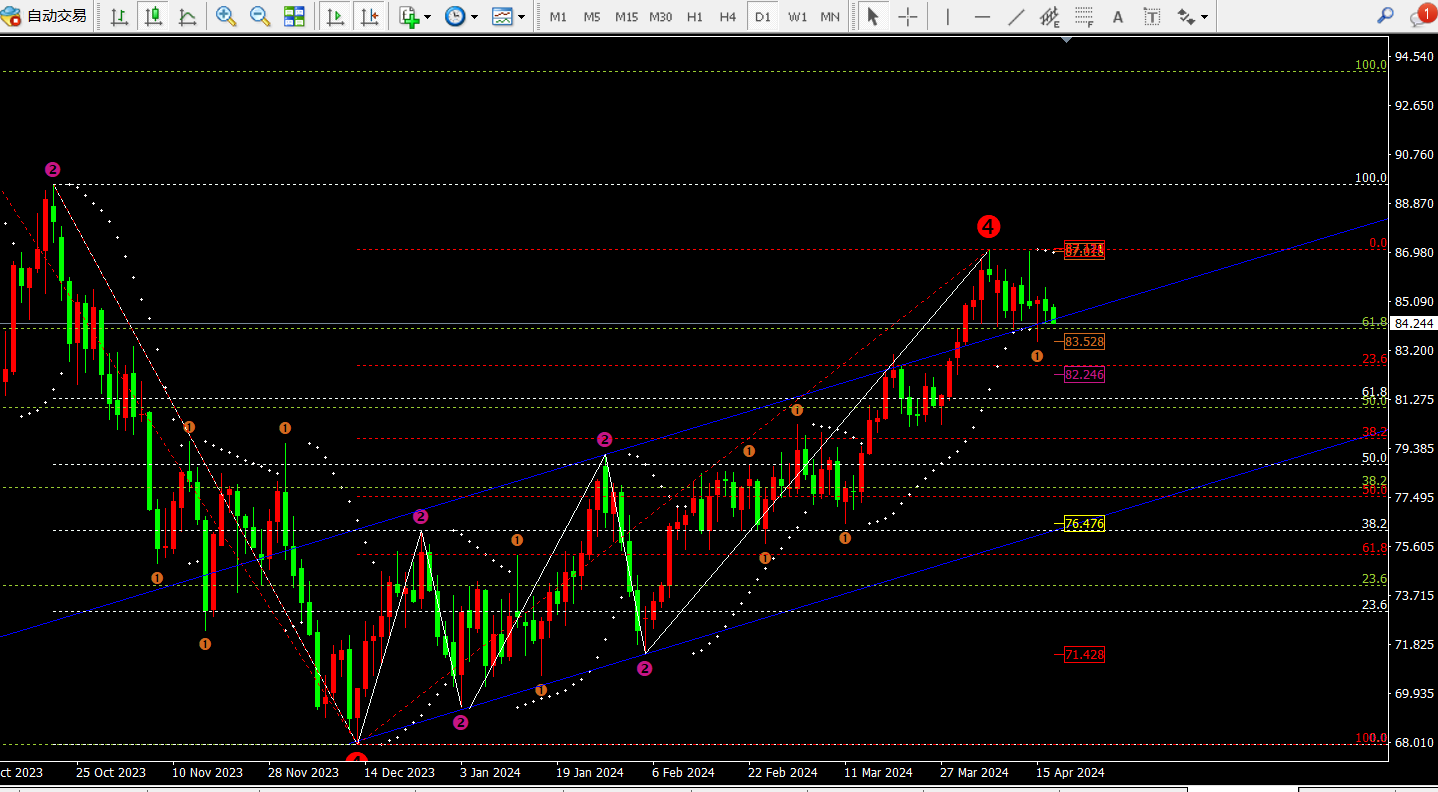Zoom in on the chart
Screen dimensions: 1438x792
point(226,16)
